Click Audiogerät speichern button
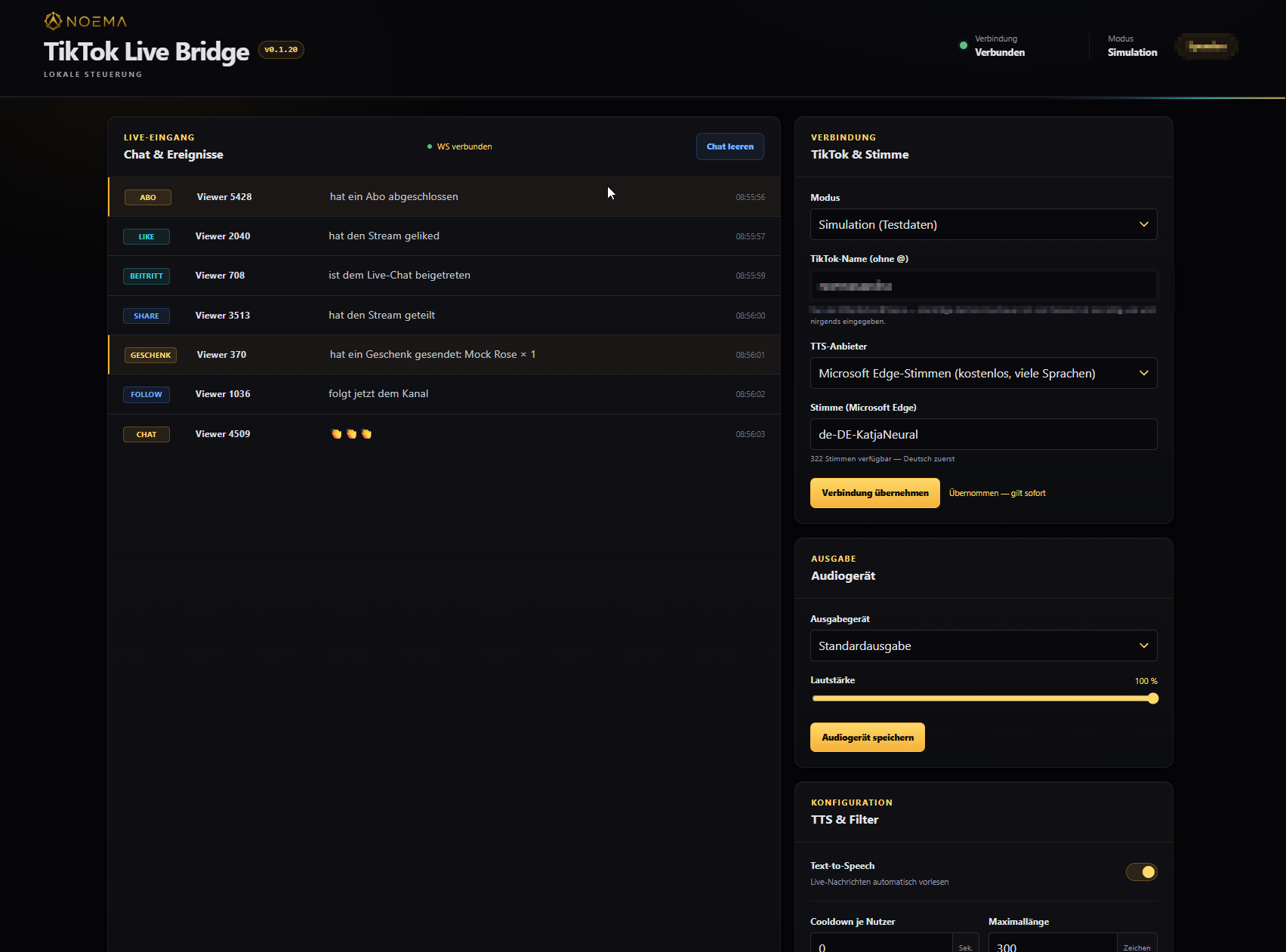Viewport: 1286px width, 952px height. click(868, 738)
